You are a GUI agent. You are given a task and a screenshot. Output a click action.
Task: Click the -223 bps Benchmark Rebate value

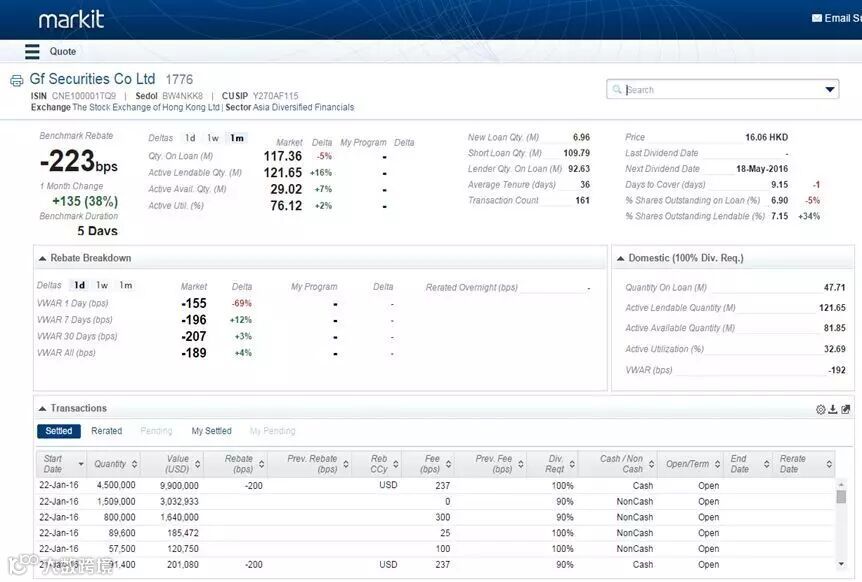pos(79,161)
